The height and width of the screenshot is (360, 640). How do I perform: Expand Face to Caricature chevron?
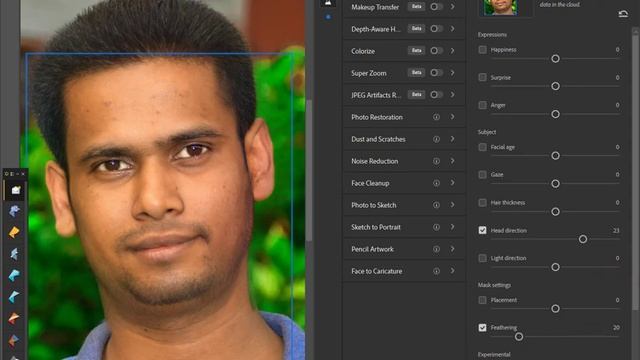tap(453, 271)
